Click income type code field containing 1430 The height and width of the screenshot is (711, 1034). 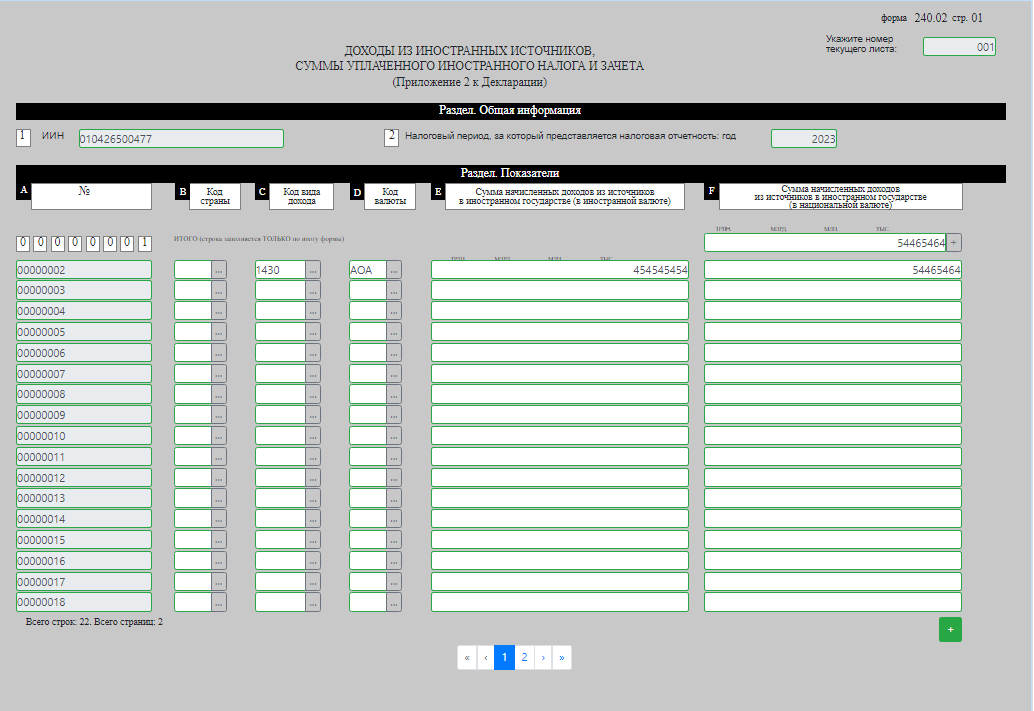(x=280, y=270)
